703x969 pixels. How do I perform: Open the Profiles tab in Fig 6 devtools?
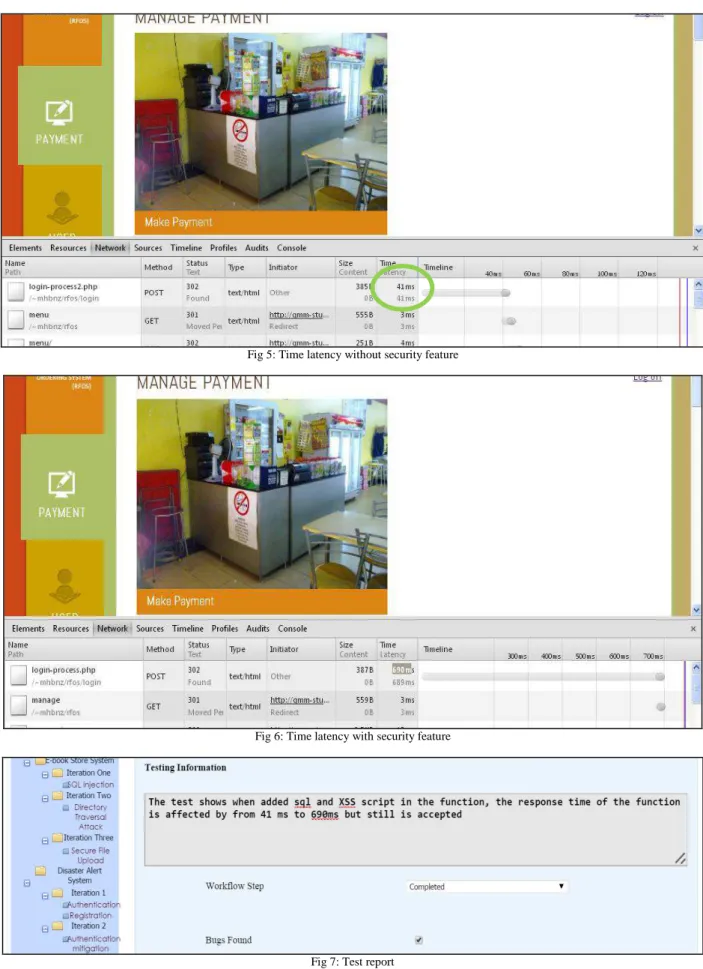[x=225, y=628]
